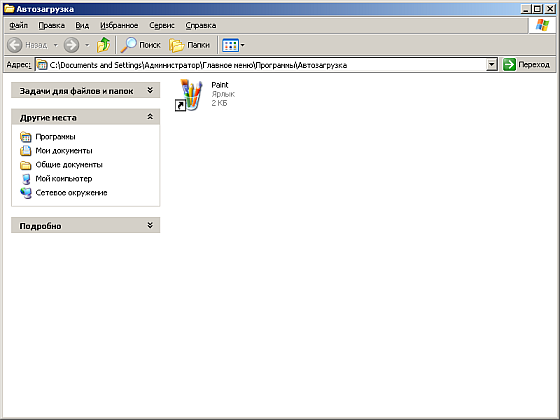The image size is (560, 420).
Task: Open the Справка menu
Action: (201, 25)
